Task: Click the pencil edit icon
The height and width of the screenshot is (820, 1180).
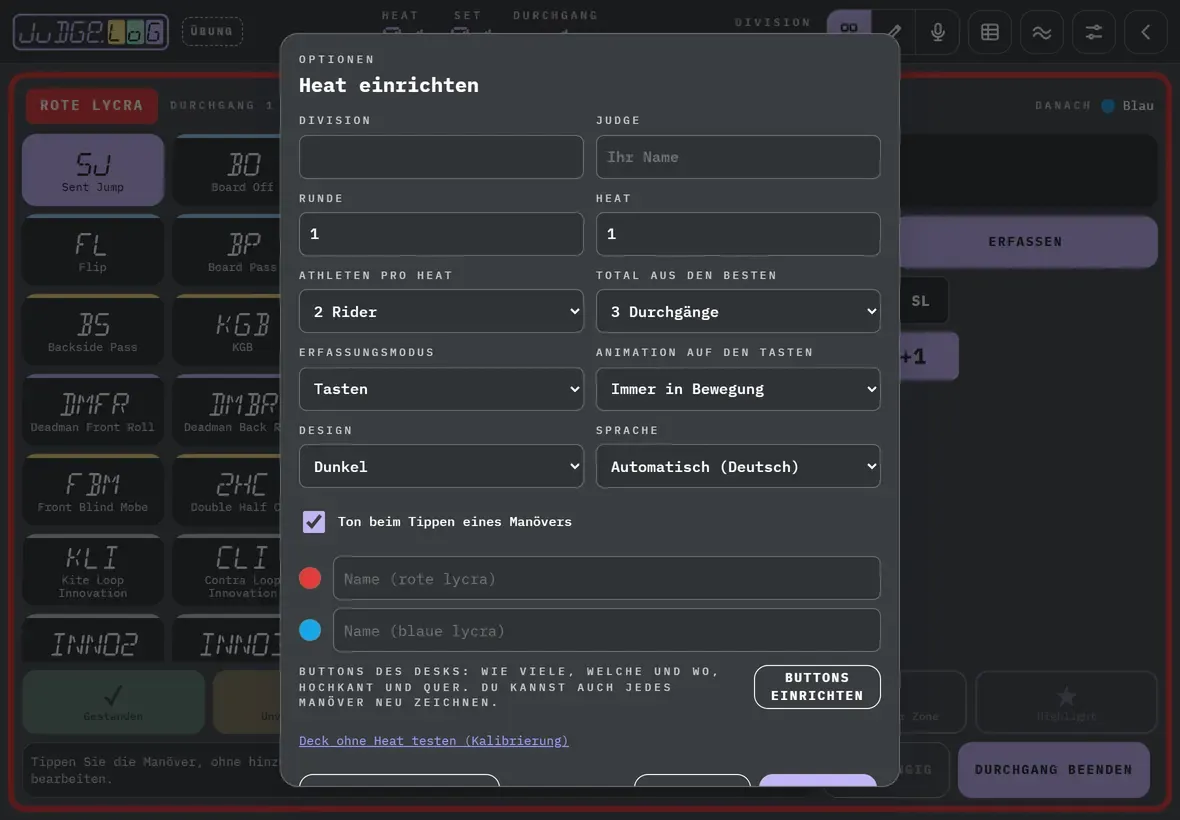Action: (894, 32)
